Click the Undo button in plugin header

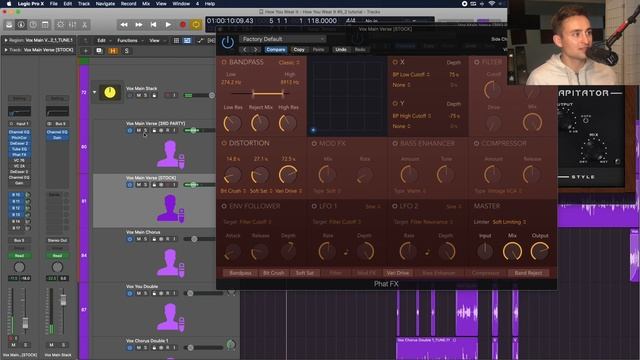point(341,49)
